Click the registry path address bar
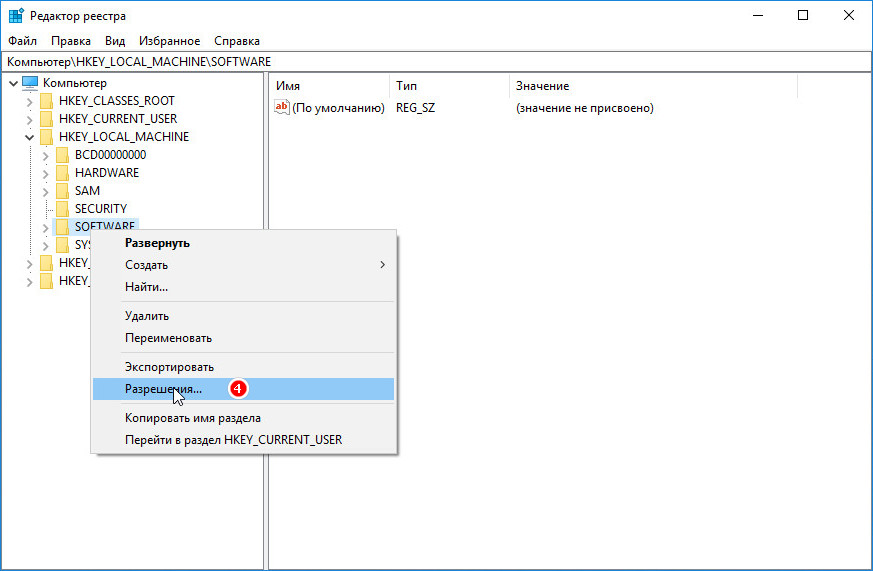The width and height of the screenshot is (873, 571). 436,62
